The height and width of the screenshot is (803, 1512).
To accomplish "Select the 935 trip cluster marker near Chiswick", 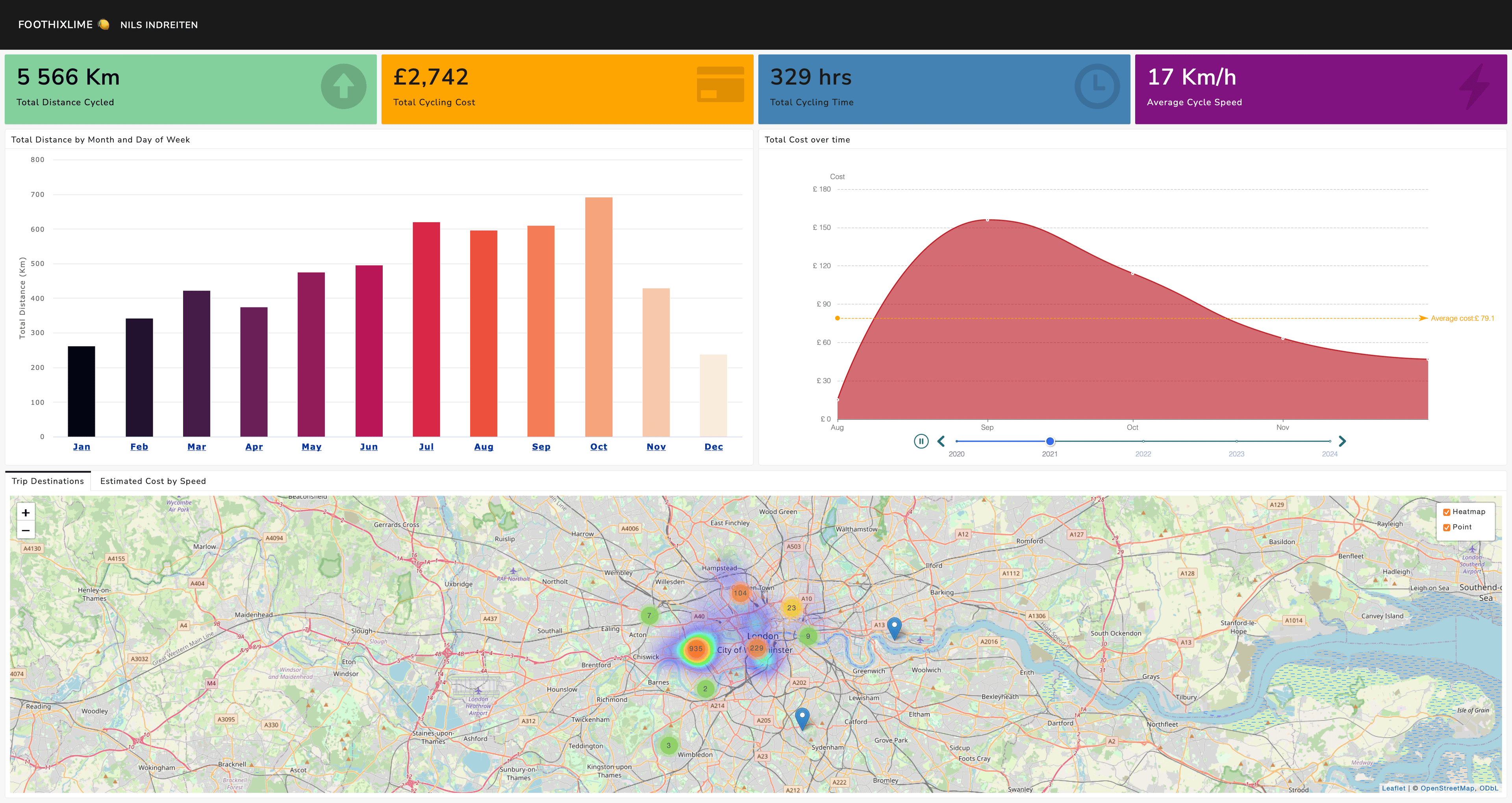I will pyautogui.click(x=696, y=649).
